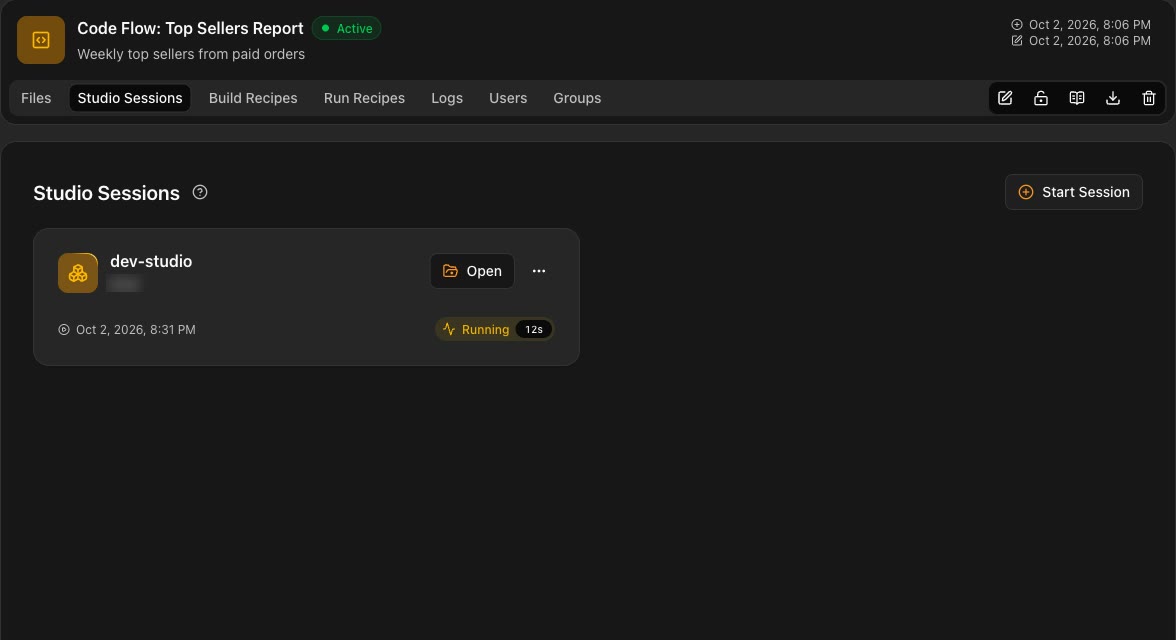Viewport: 1176px width, 640px height.
Task: Switch to the Groups tab
Action: click(577, 98)
